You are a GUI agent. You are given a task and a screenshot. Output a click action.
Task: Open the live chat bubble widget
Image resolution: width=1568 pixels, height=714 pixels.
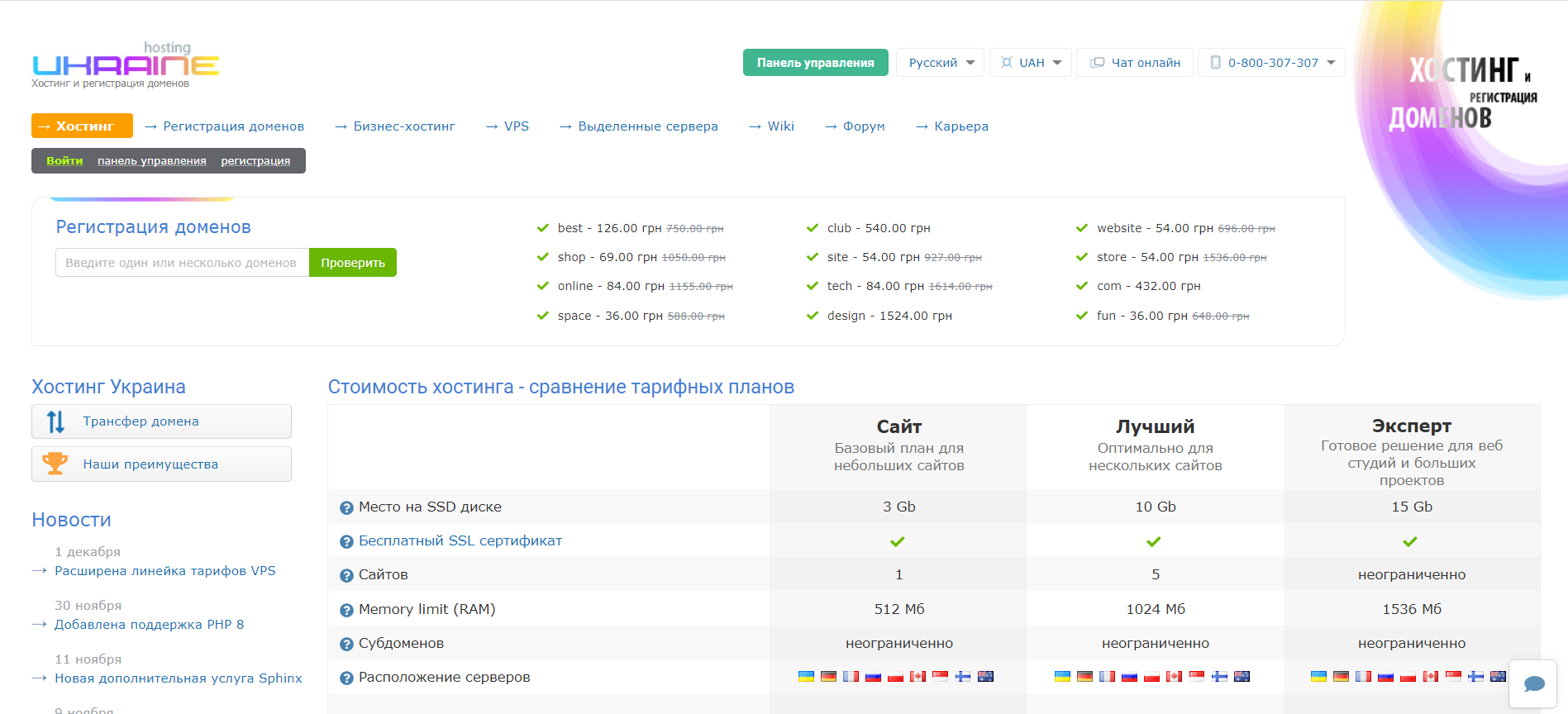point(1533,683)
